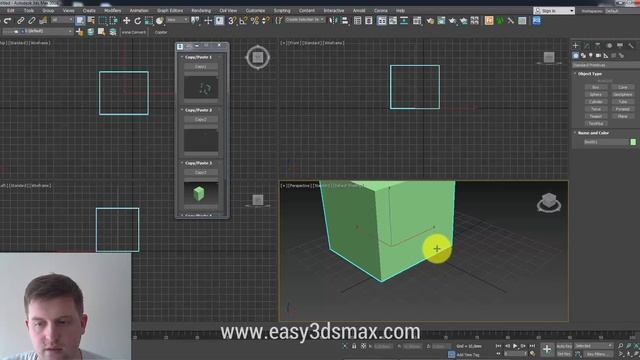
Task: Click the orange toolbar icon
Action: (x=489, y=20)
